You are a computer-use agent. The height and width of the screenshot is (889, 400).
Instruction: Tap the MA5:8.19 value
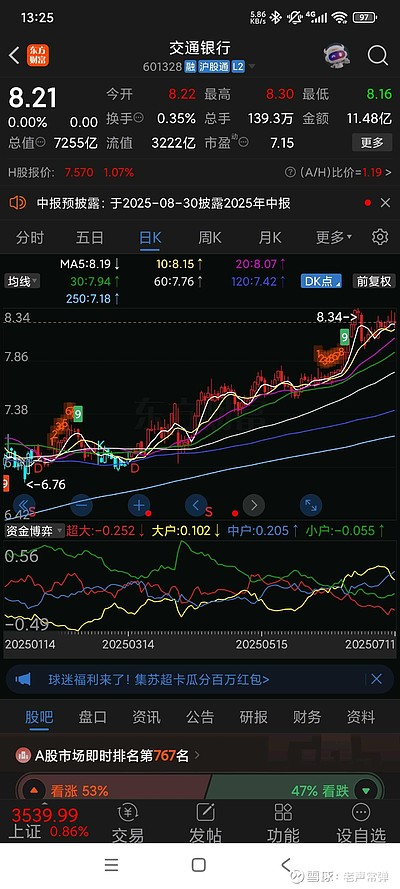tap(90, 264)
